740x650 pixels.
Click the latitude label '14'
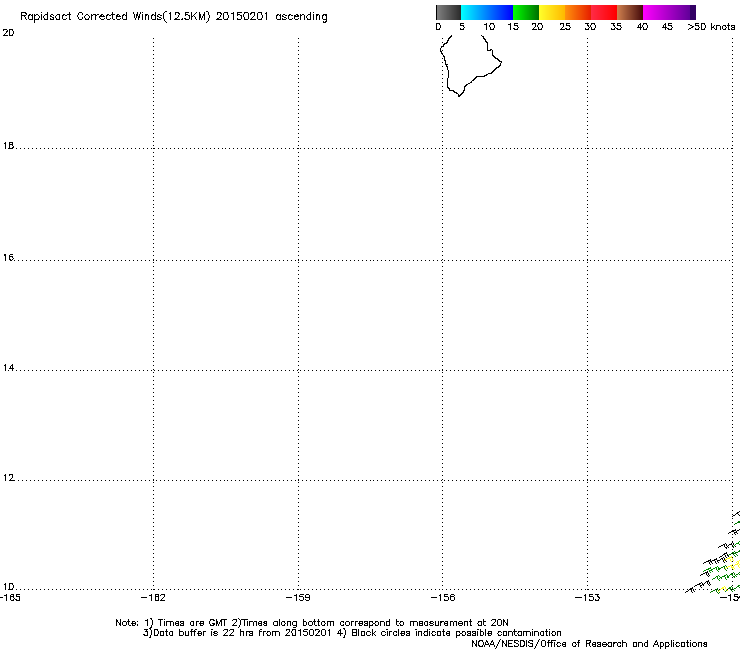pos(8,368)
